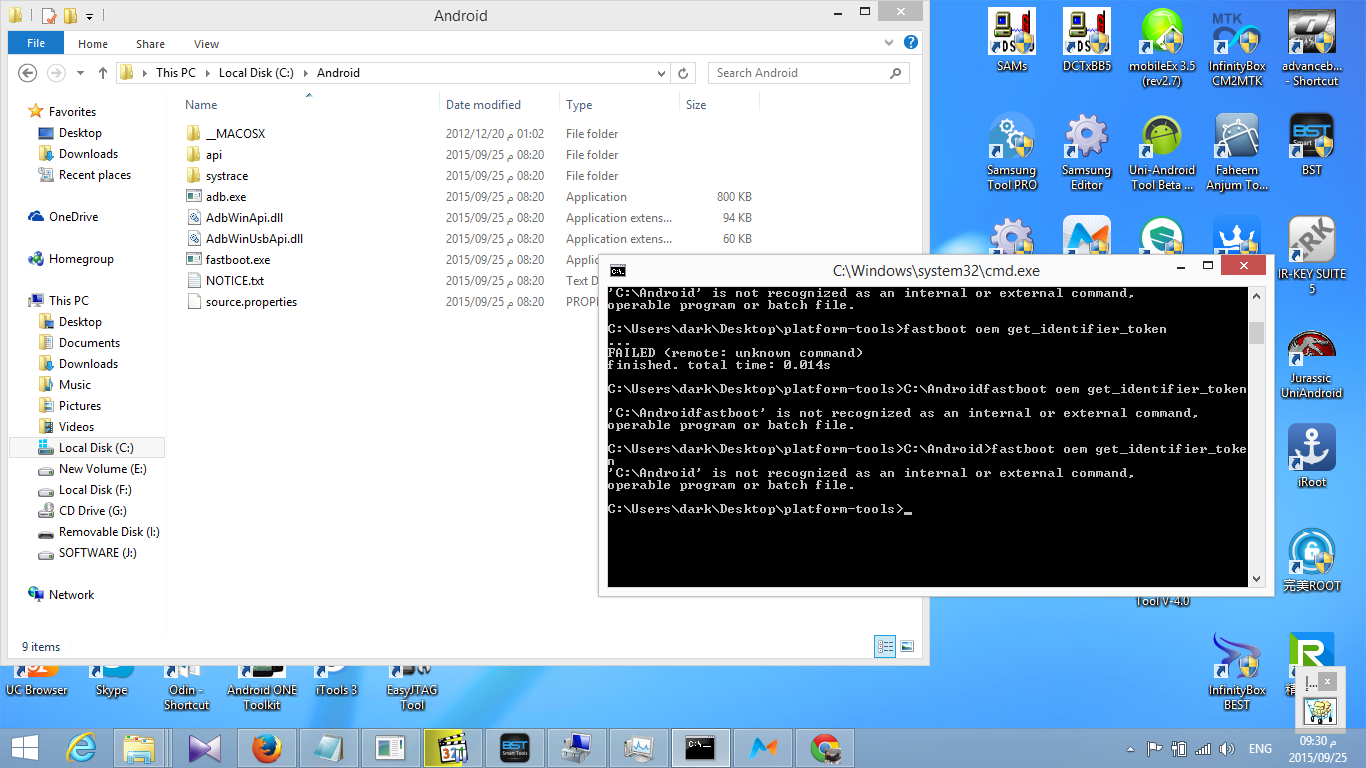Show hidden system tray icons
This screenshot has height=768, width=1366.
[1130, 748]
